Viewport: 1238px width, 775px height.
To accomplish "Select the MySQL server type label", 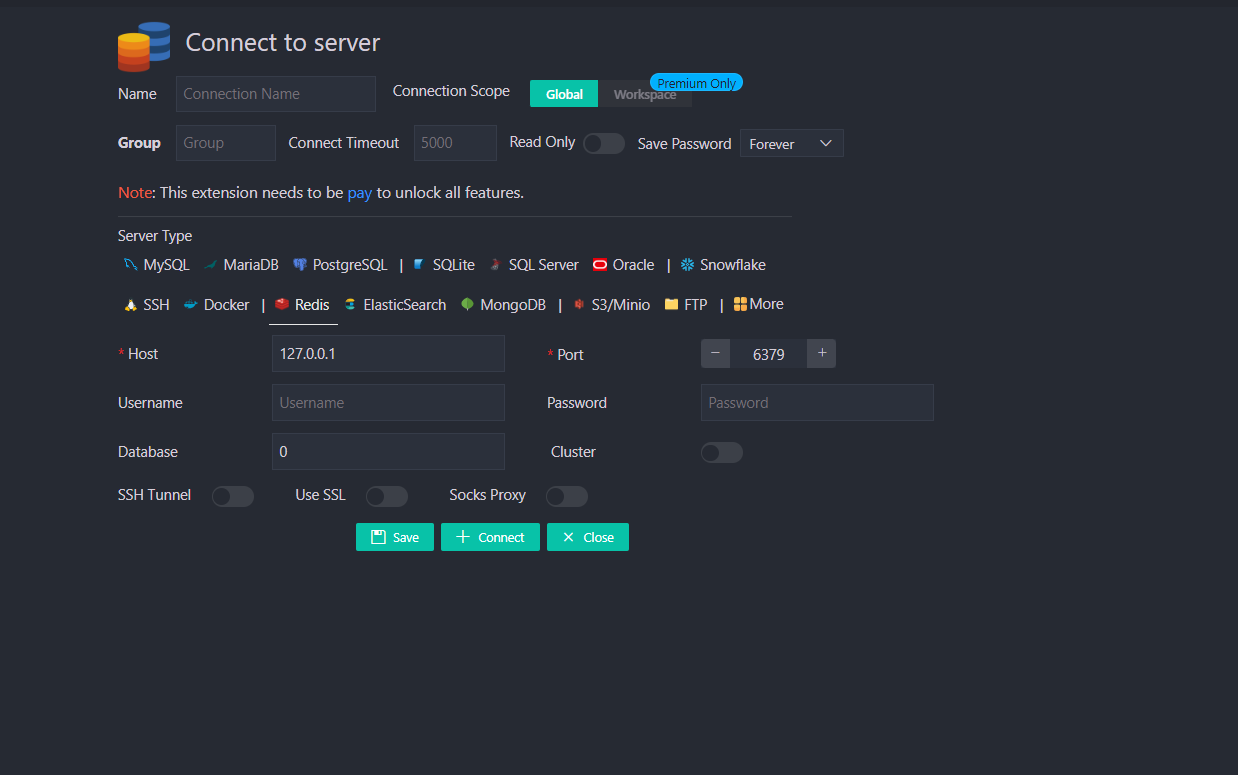I will click(166, 265).
